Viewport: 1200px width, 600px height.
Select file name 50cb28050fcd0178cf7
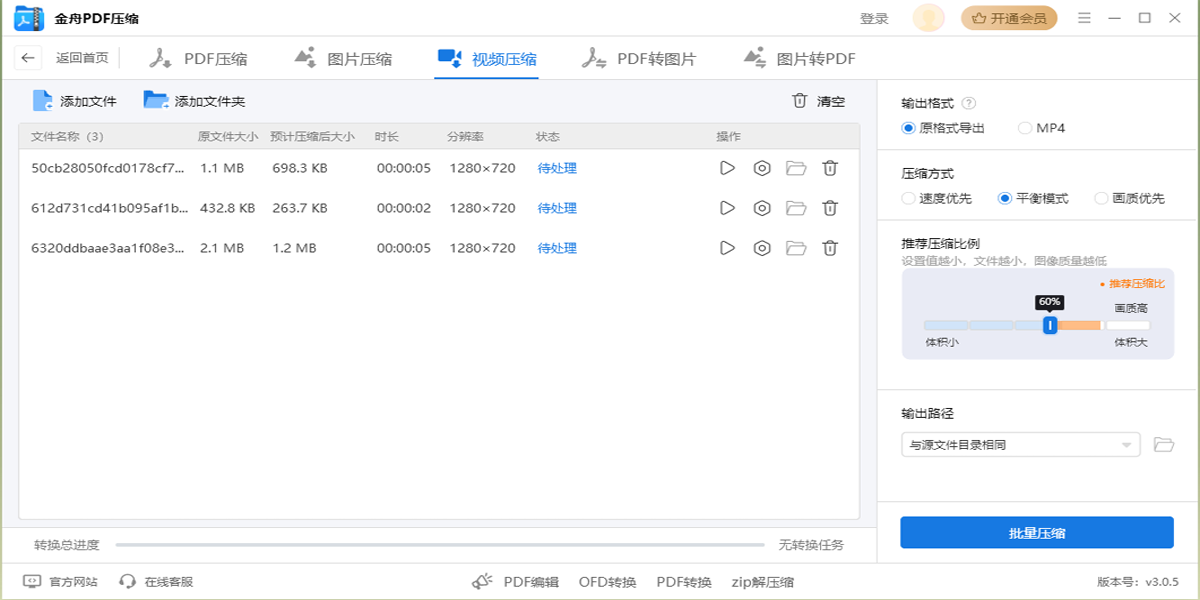click(108, 168)
